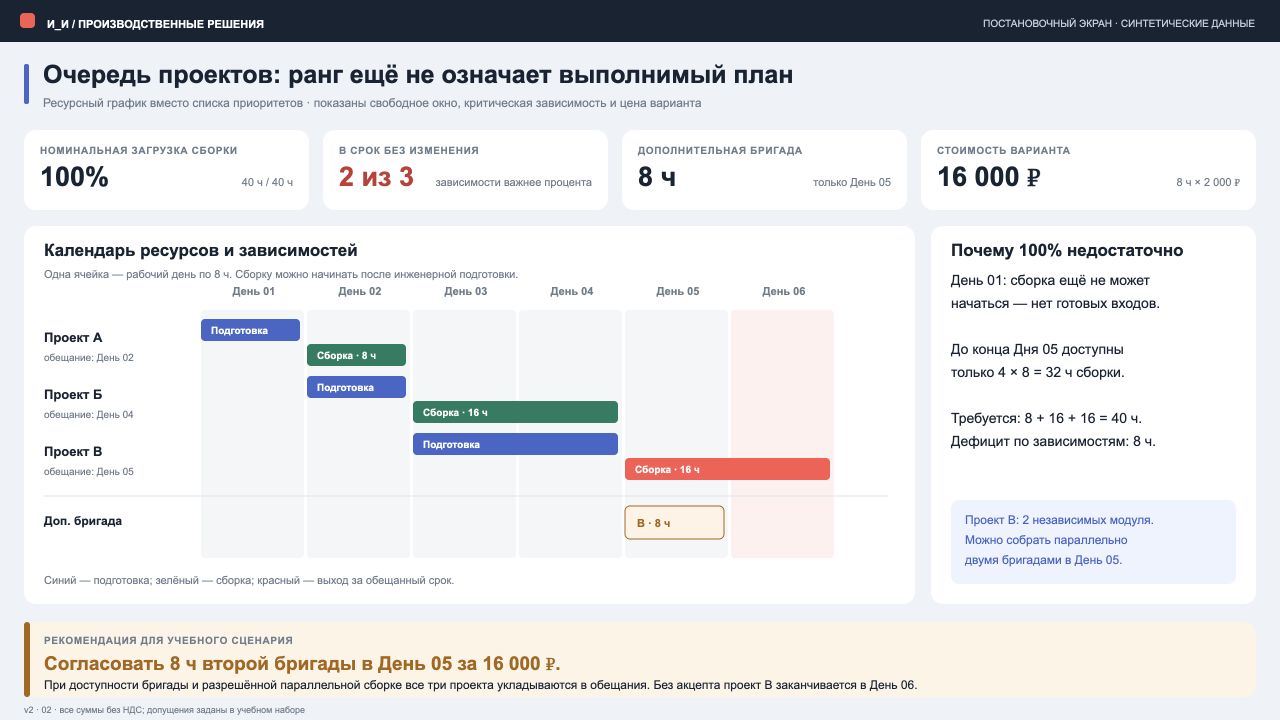Click the 16 000 ₽ cost value

(991, 177)
